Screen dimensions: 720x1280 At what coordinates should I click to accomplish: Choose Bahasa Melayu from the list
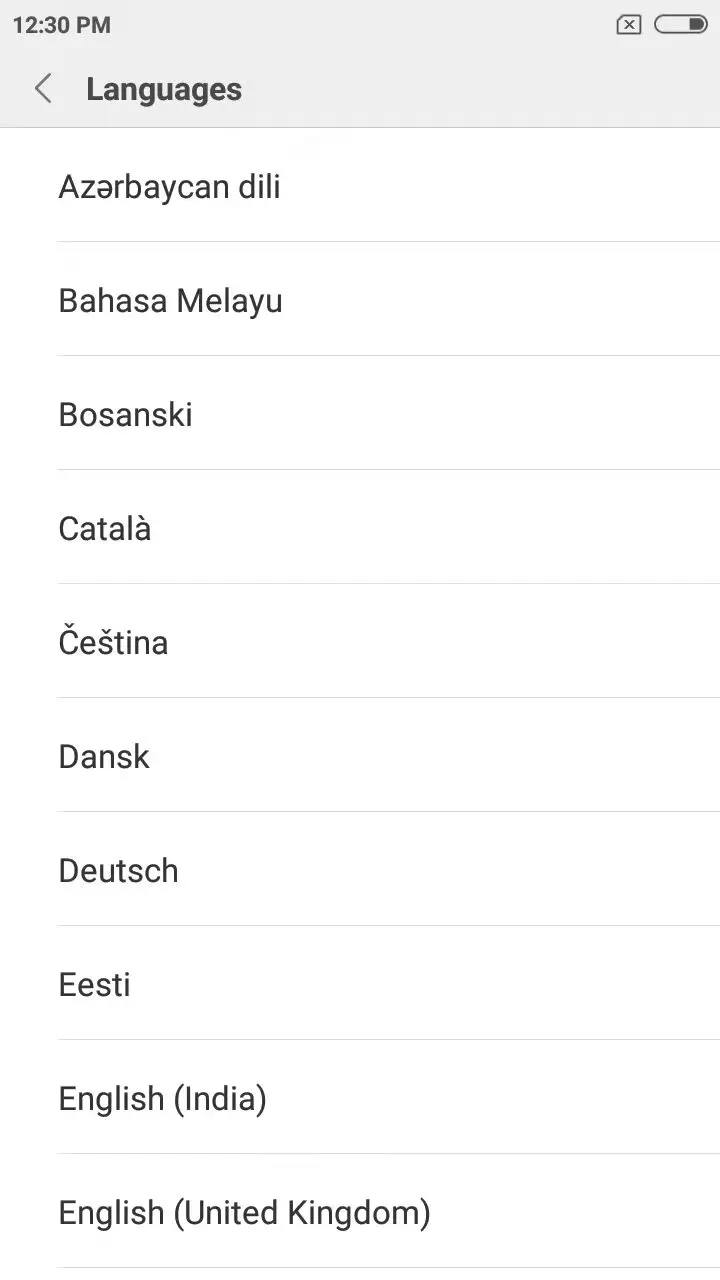(x=171, y=301)
